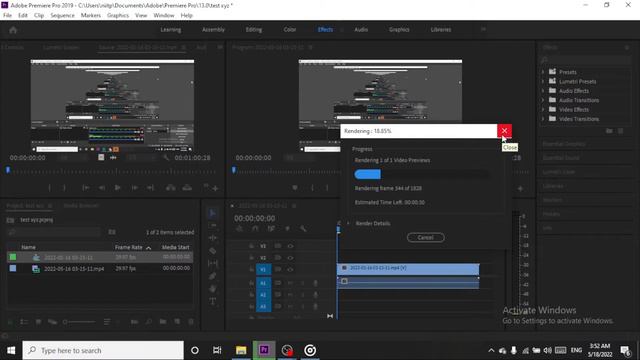Expand the Video Effects folder
Screen dimensions: 640x360
tap(543, 109)
